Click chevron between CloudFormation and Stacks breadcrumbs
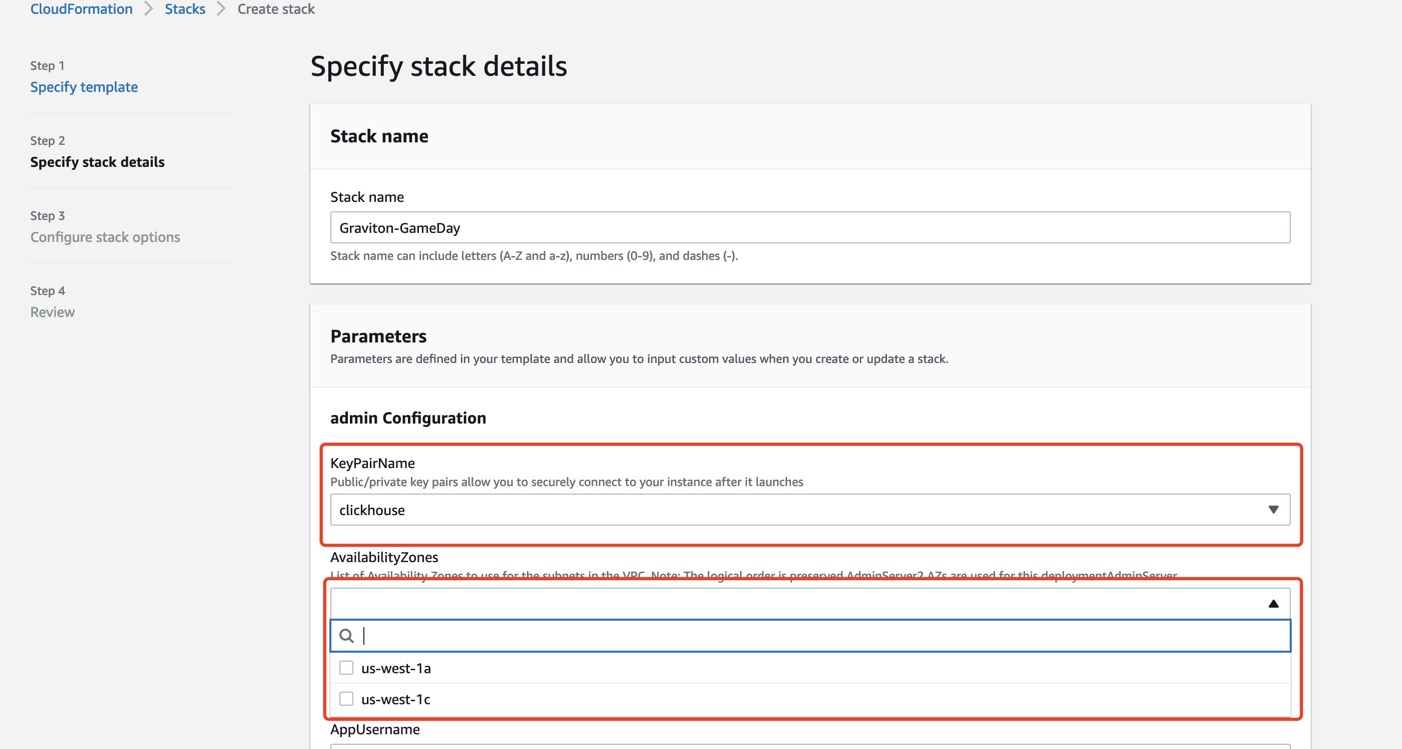This screenshot has height=749, width=1402. pos(149,9)
